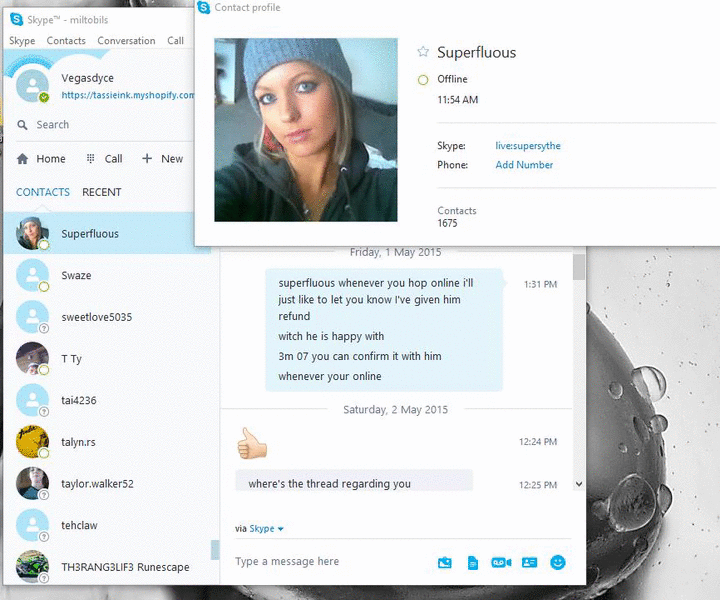Open the Conversation menu
Image resolution: width=720 pixels, height=600 pixels.
point(126,40)
